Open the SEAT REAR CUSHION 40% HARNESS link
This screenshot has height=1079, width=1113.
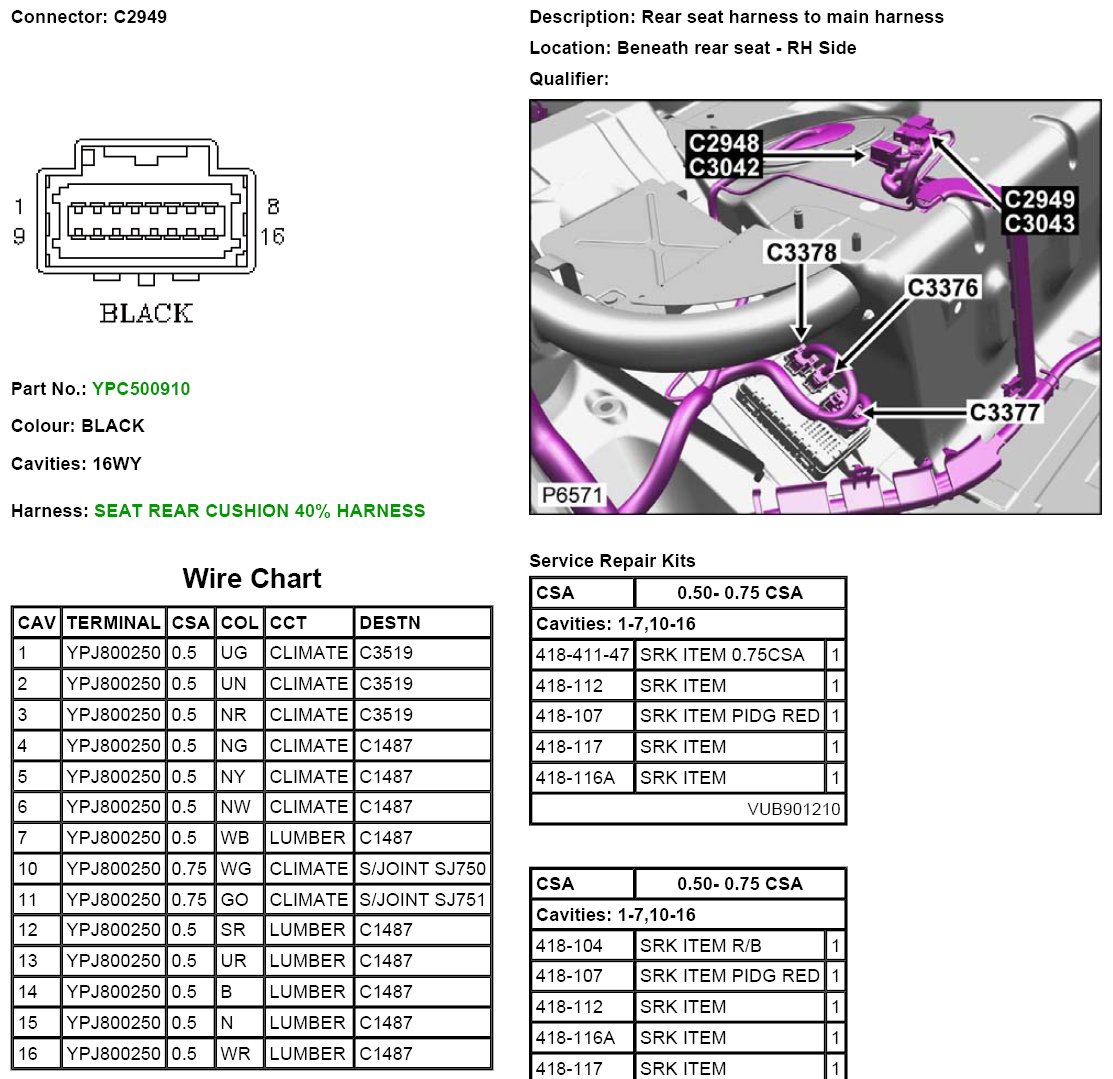click(x=259, y=511)
